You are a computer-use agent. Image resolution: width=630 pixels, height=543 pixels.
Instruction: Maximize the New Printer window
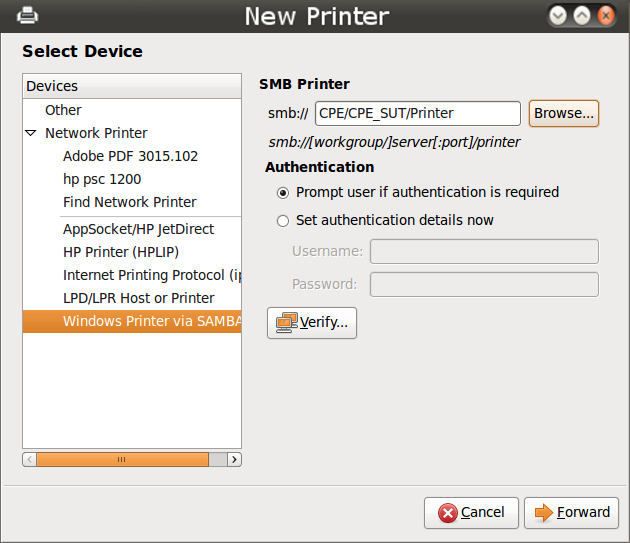[x=582, y=16]
